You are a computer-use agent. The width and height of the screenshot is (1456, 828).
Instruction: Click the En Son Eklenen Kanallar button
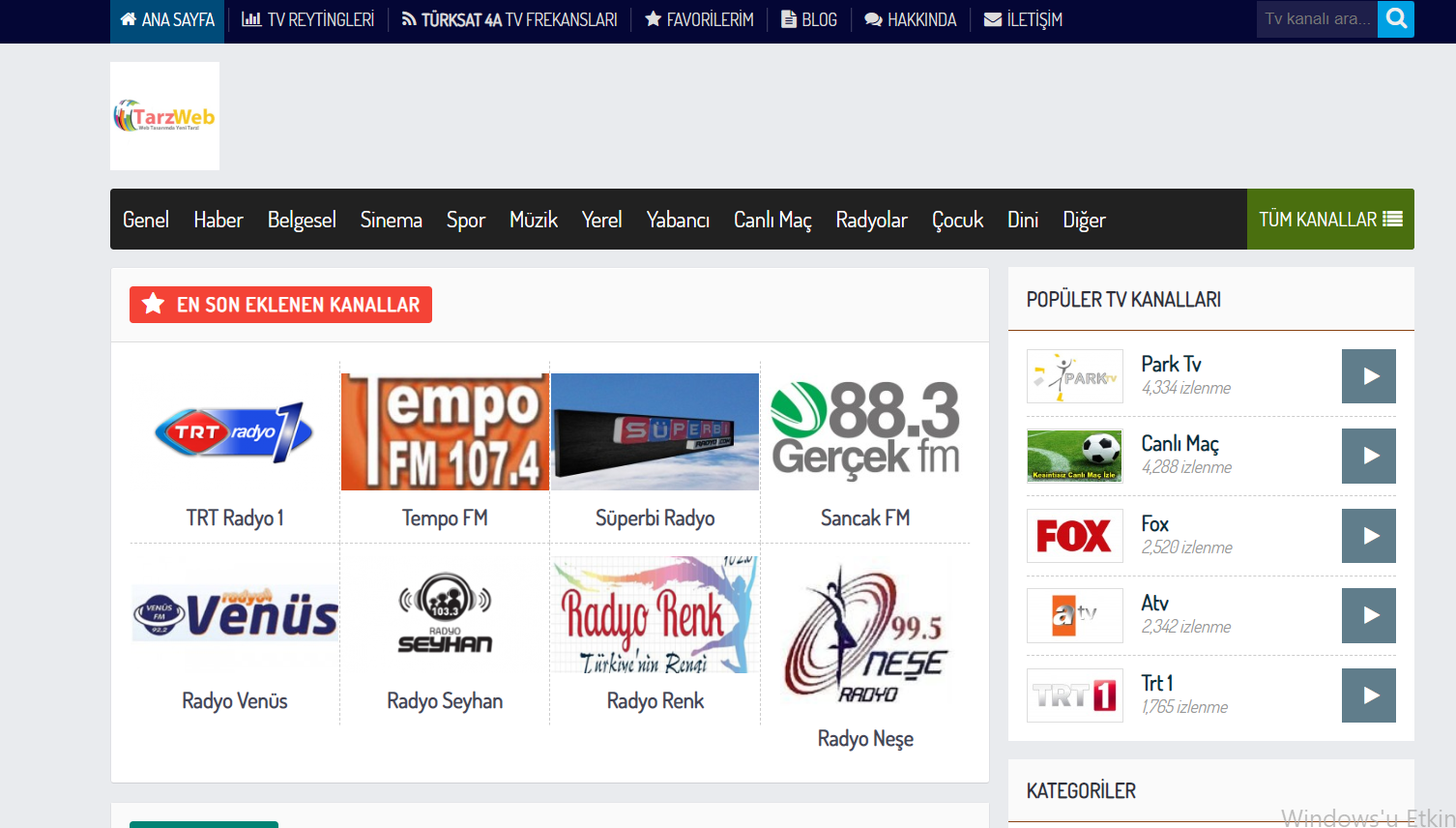click(280, 305)
